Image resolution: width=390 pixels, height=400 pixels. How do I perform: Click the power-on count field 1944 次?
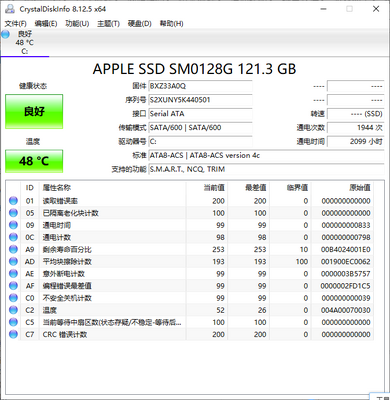356,128
